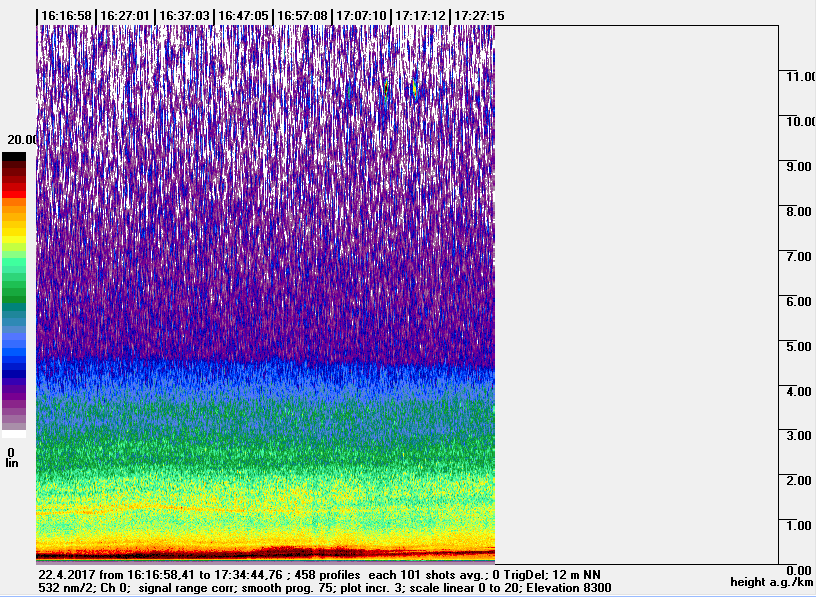Pick the purple band of the color scale
The width and height of the screenshot is (816, 597).
coord(14,396)
